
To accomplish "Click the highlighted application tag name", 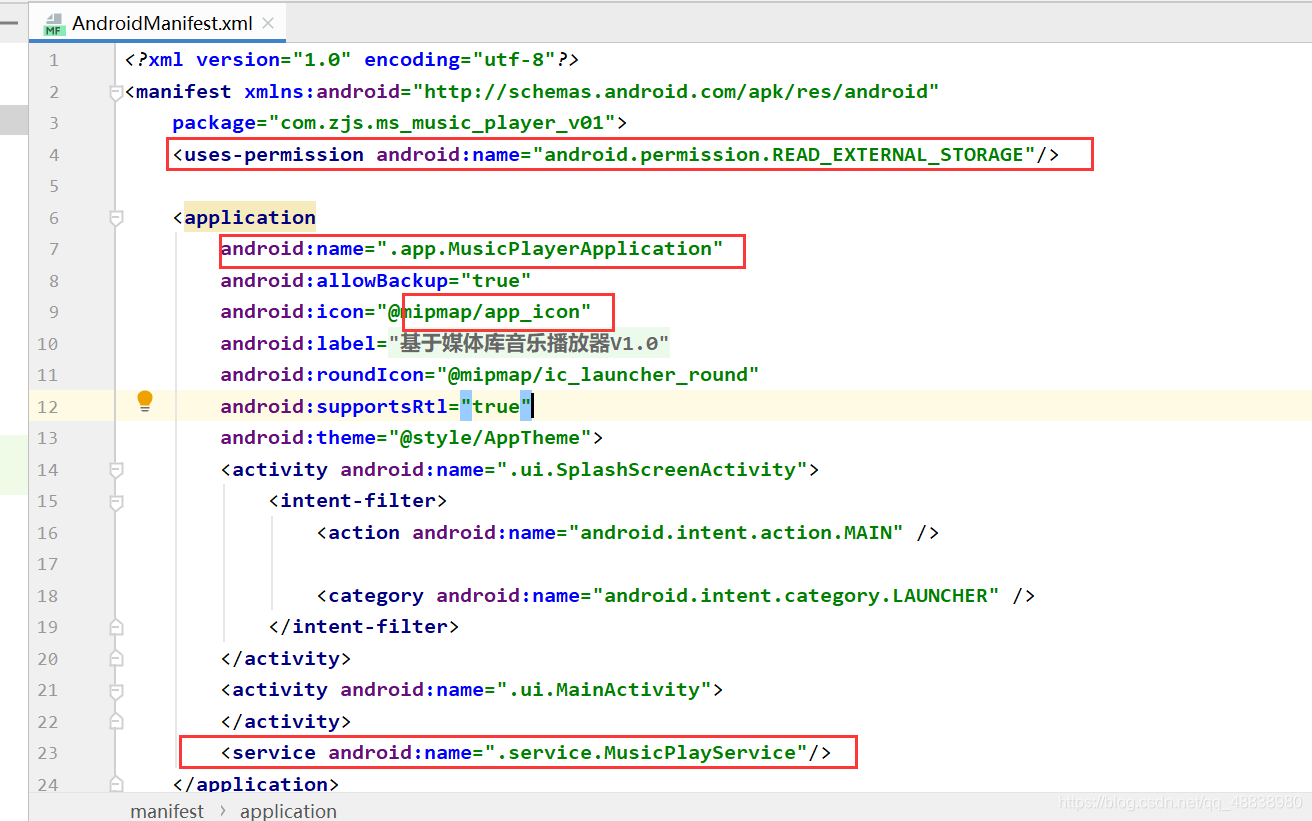I will [250, 218].
